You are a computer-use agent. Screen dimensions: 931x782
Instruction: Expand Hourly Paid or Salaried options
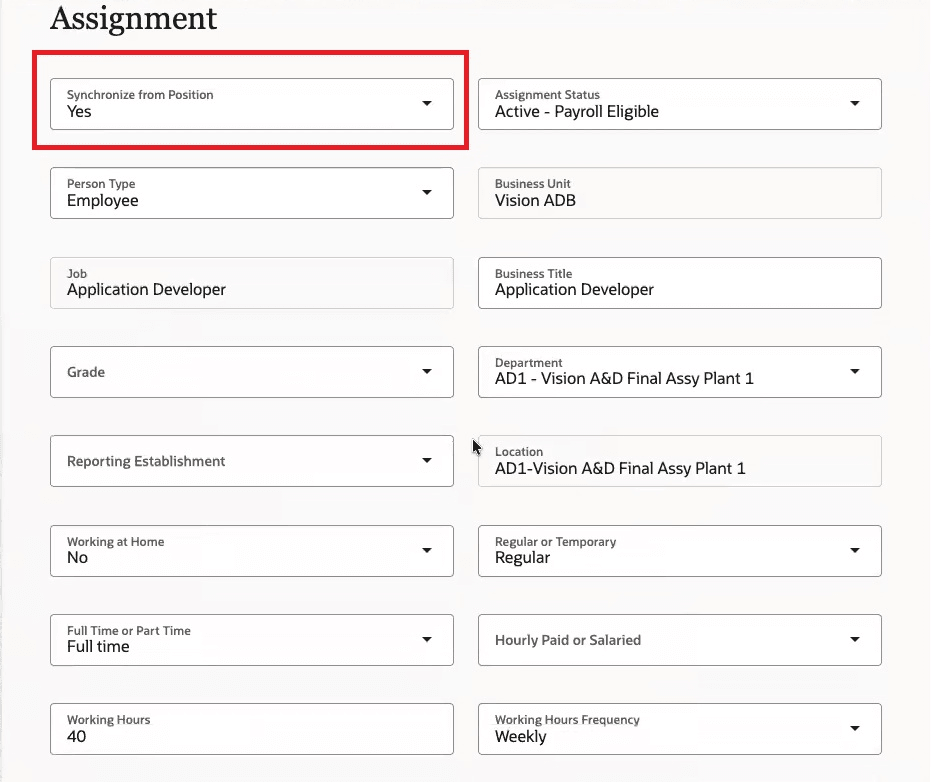coord(856,639)
